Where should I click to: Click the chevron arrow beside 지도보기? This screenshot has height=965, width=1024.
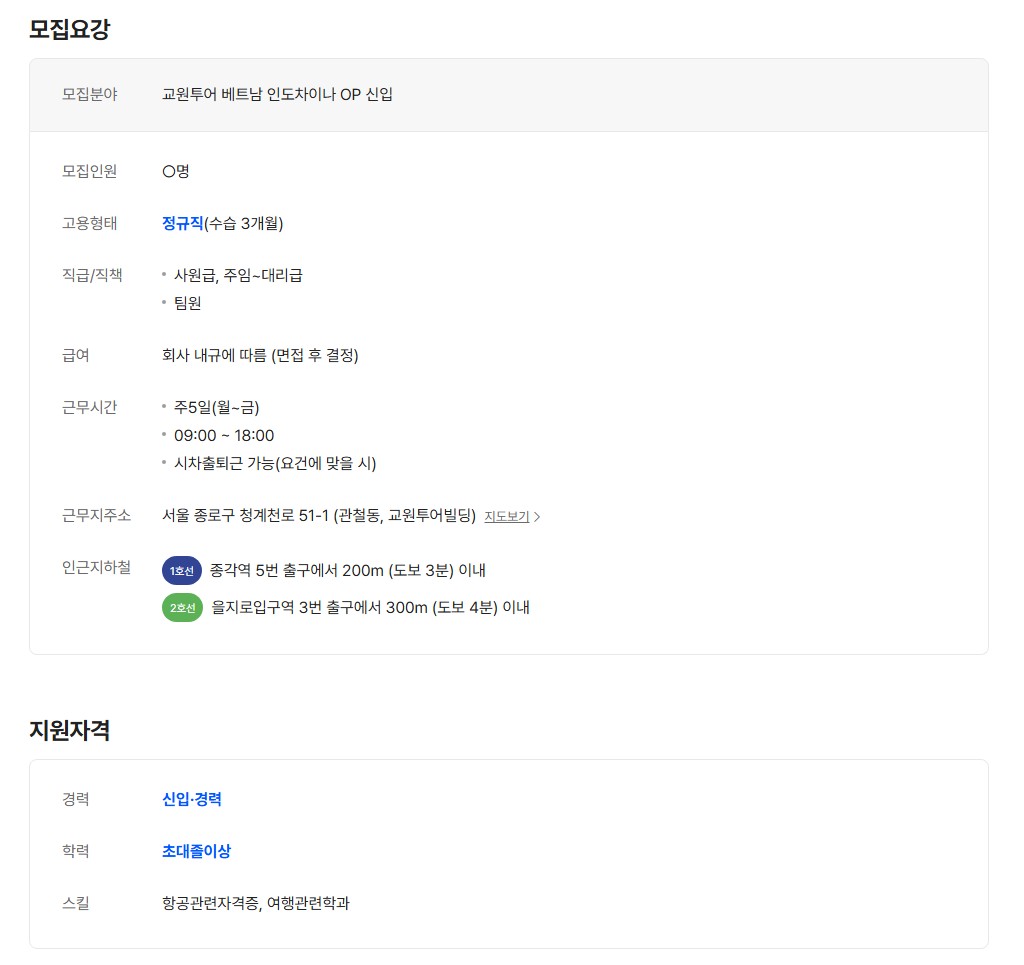coord(537,517)
